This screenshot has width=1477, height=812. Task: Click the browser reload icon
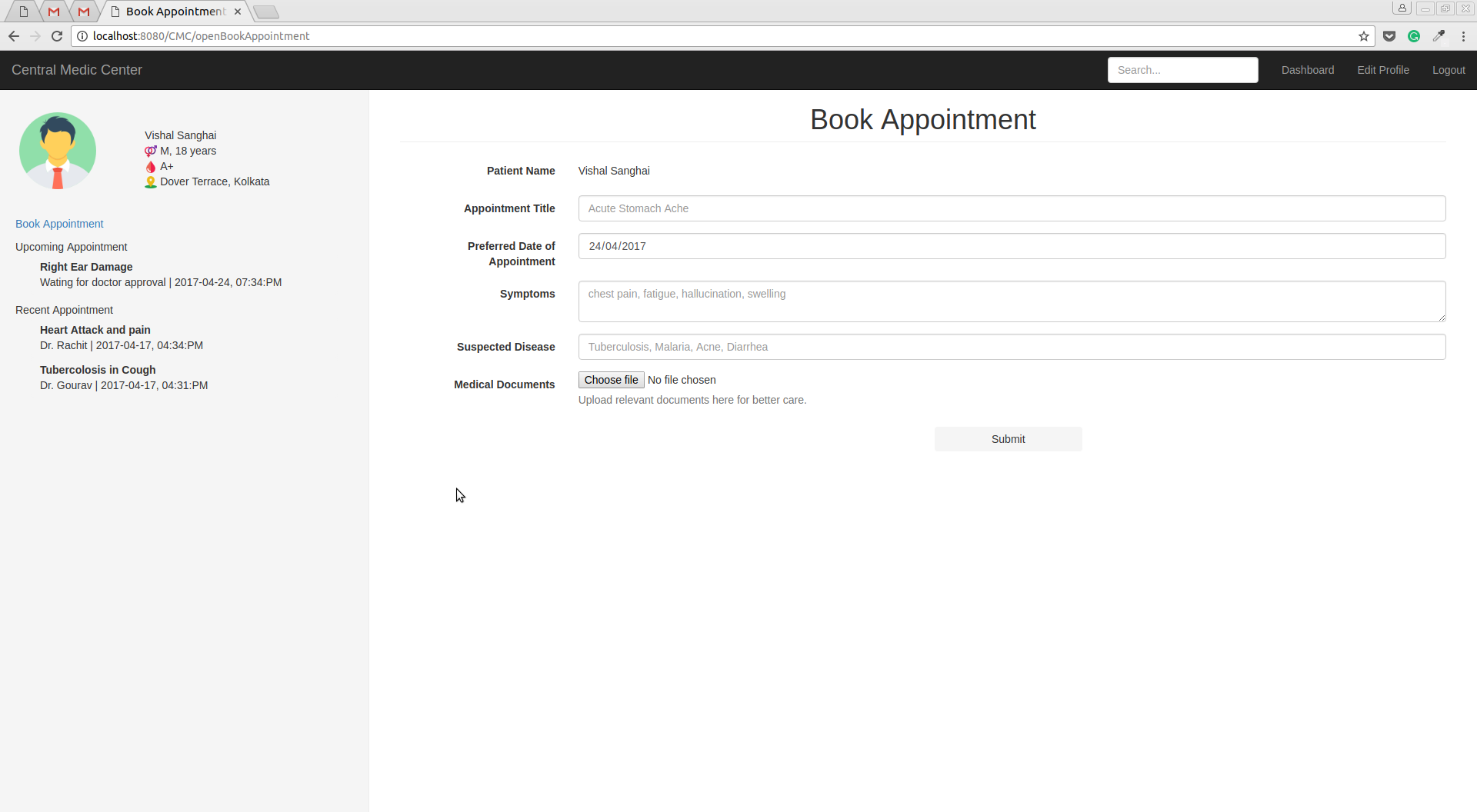[57, 36]
